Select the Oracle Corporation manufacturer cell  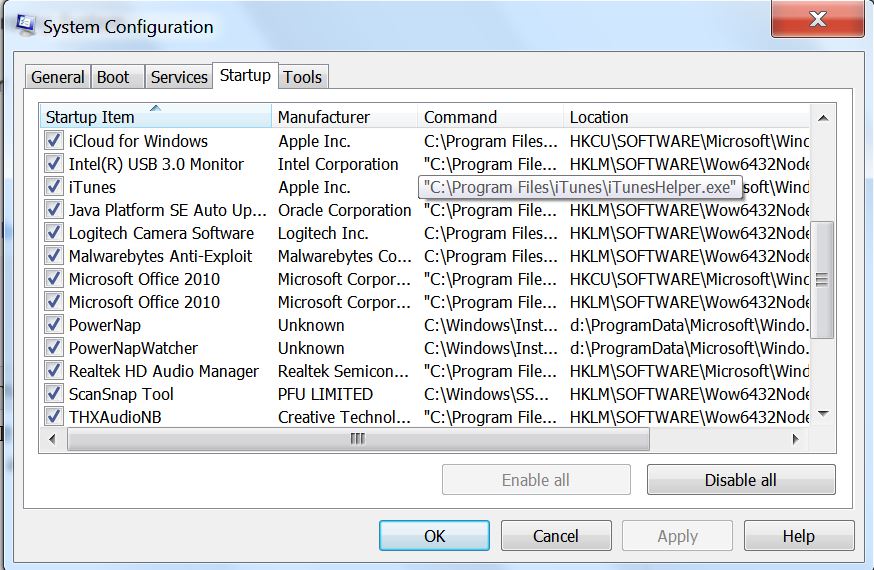click(x=344, y=210)
